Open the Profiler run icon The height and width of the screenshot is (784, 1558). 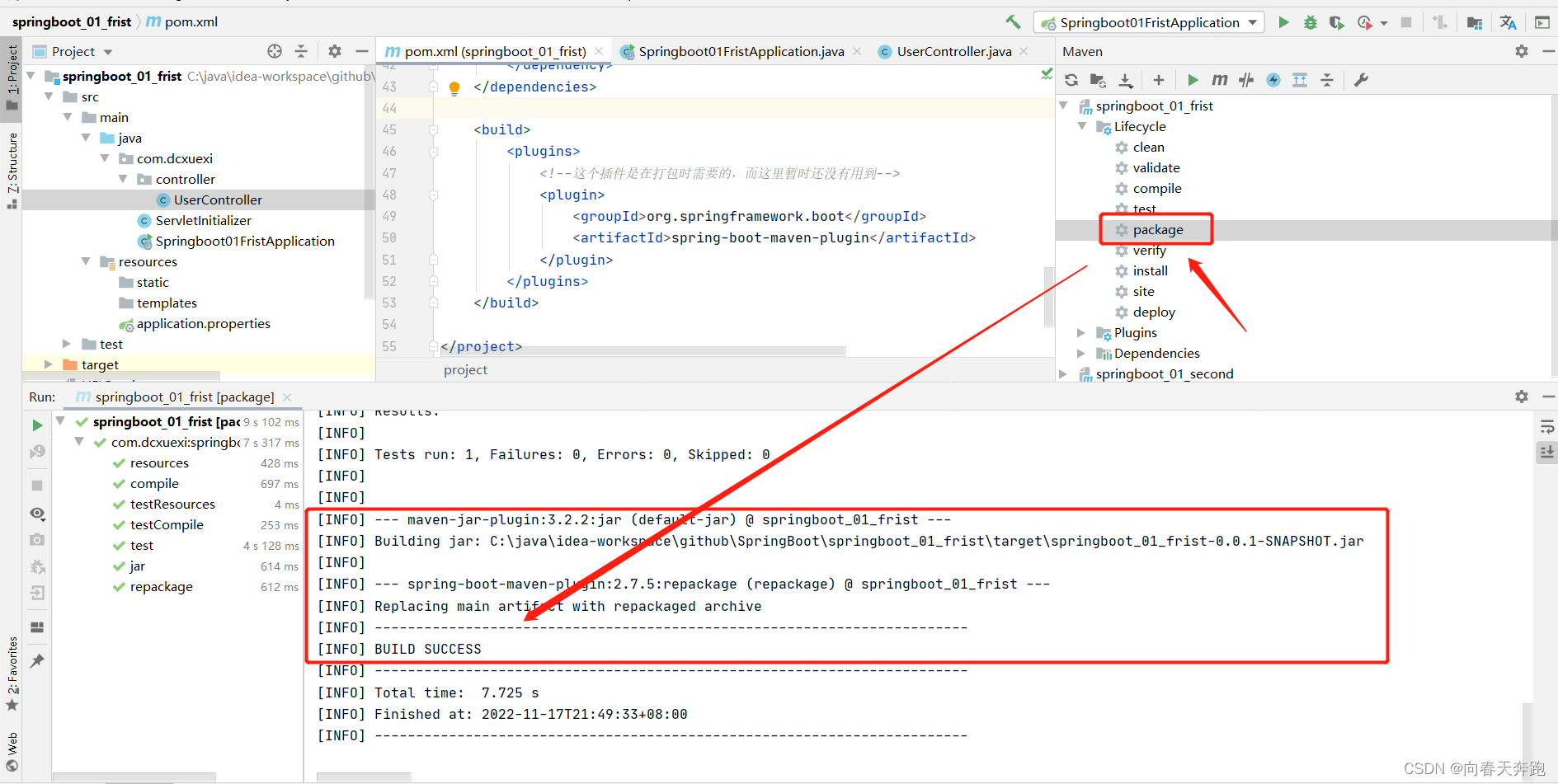coord(1365,22)
